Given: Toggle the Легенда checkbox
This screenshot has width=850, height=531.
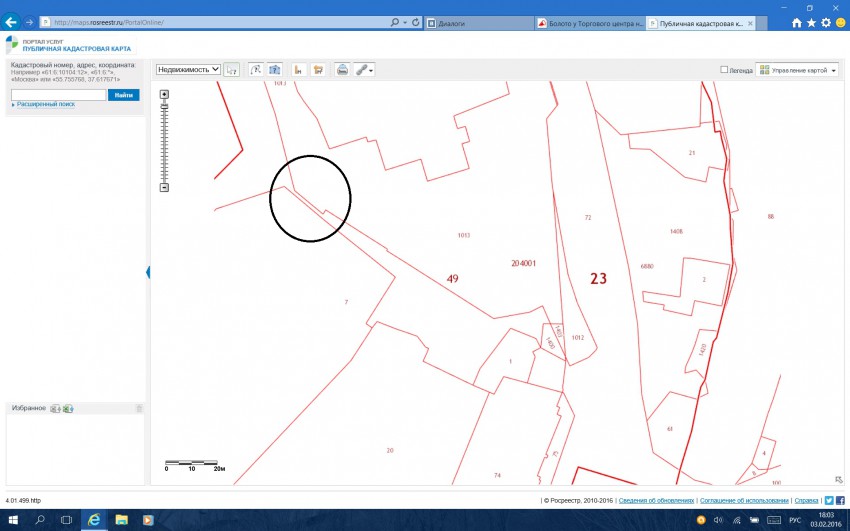Looking at the screenshot, I should point(724,70).
